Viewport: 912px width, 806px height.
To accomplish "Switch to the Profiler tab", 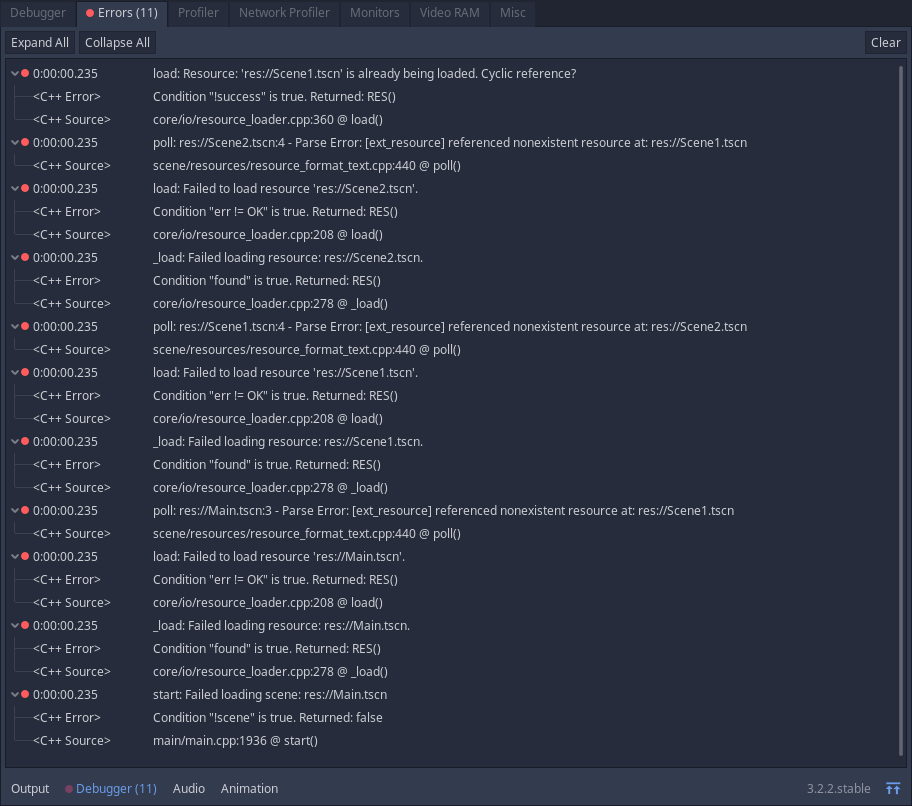I will click(197, 13).
